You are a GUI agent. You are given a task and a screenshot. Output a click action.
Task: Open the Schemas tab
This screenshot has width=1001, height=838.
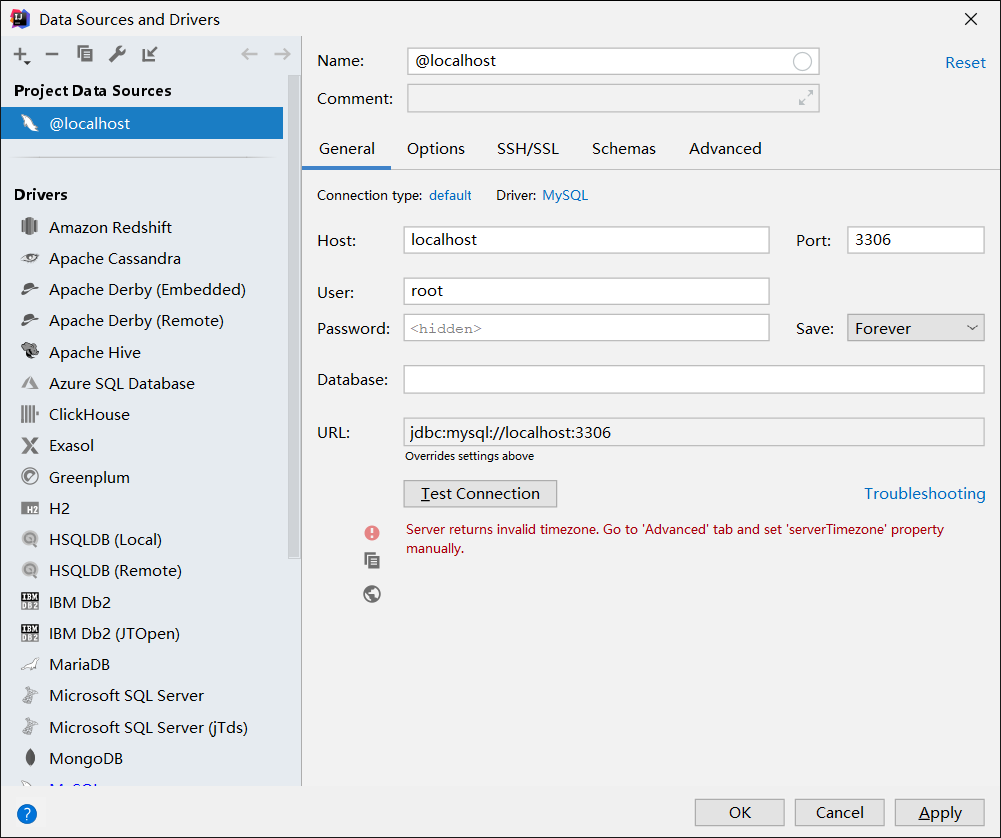click(624, 149)
